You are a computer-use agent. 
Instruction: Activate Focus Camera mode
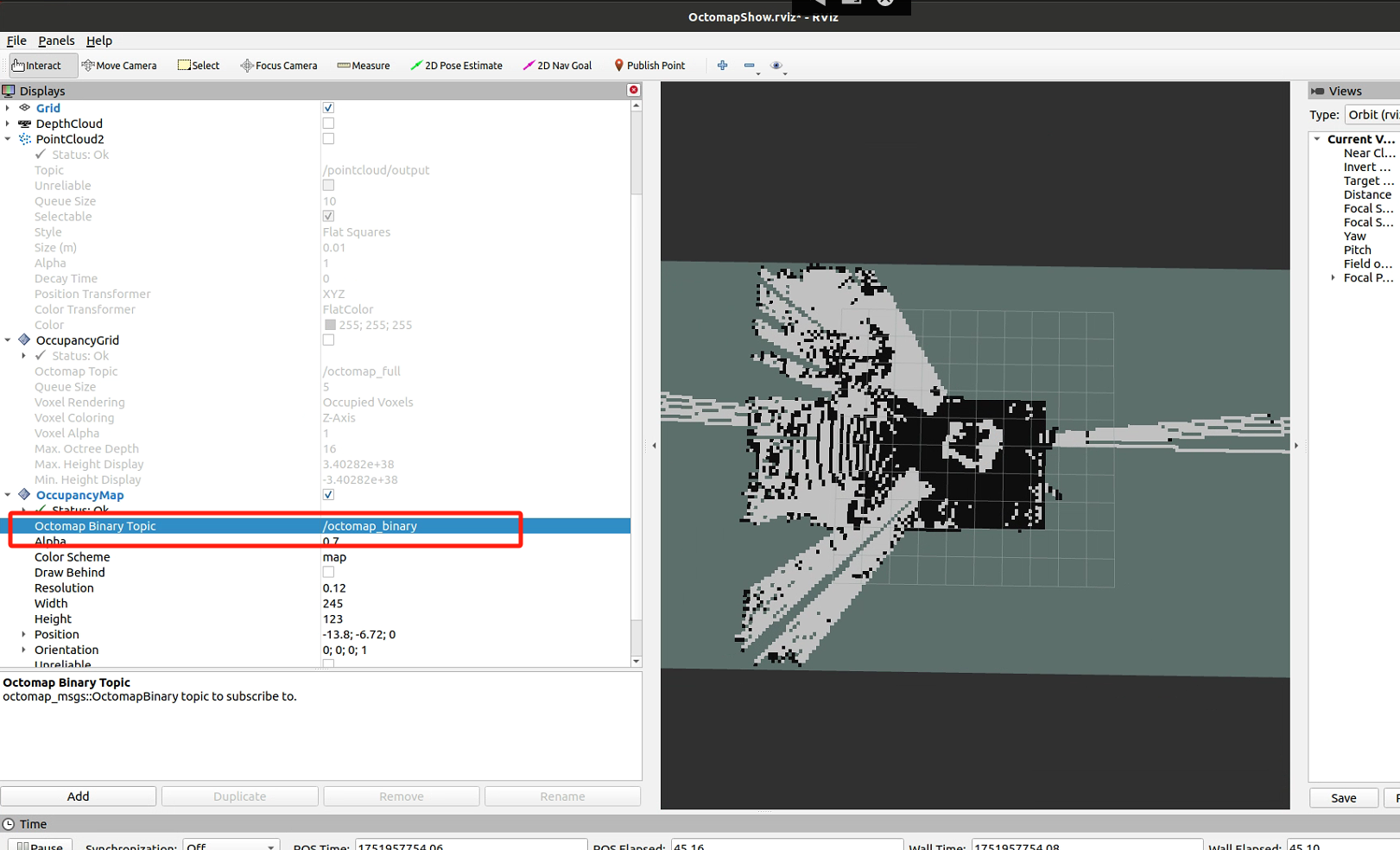pos(278,65)
